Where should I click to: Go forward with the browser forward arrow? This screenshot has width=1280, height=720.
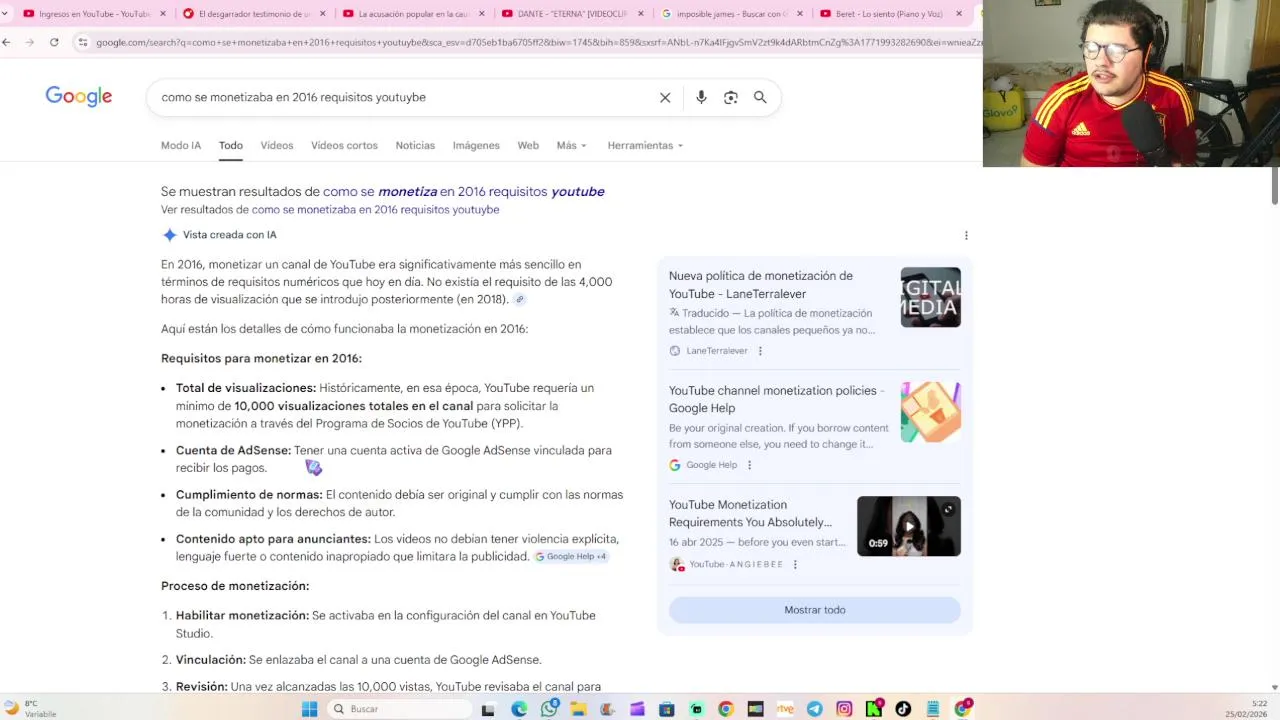coord(29,42)
